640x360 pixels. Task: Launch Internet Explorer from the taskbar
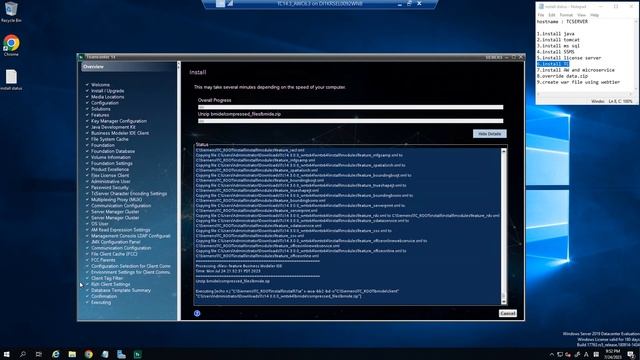tap(56, 354)
